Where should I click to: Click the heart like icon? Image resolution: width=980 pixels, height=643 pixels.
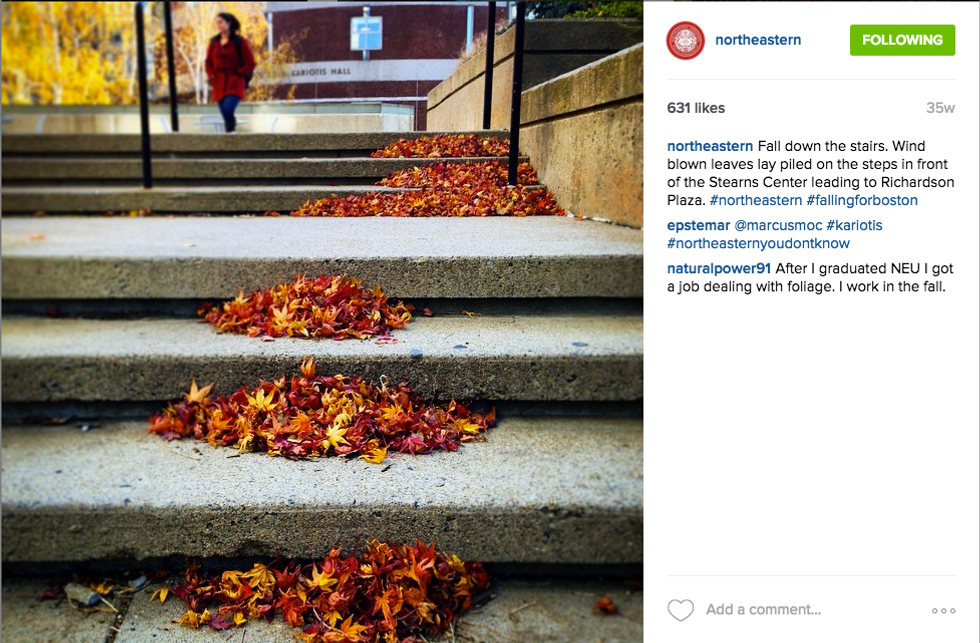click(x=680, y=610)
